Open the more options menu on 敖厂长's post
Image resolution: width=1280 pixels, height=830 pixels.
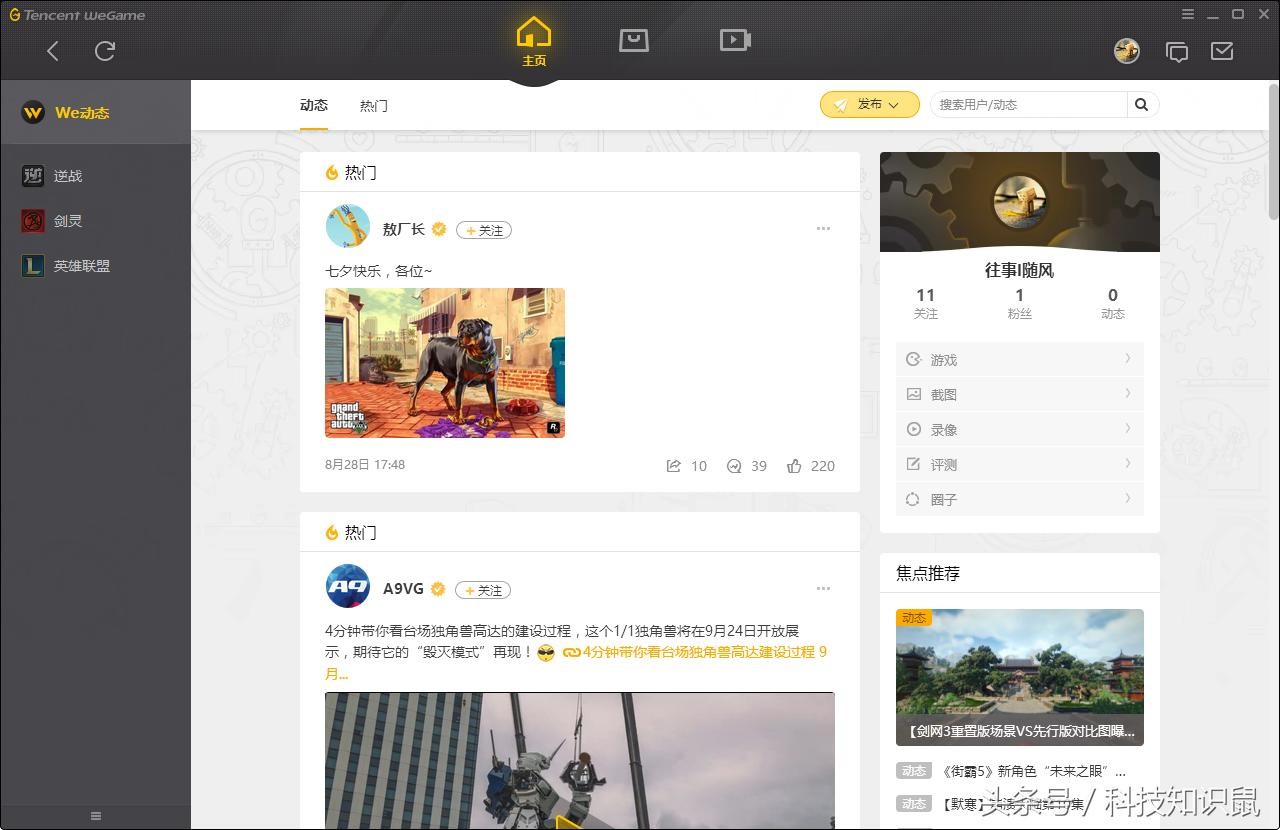pos(823,229)
